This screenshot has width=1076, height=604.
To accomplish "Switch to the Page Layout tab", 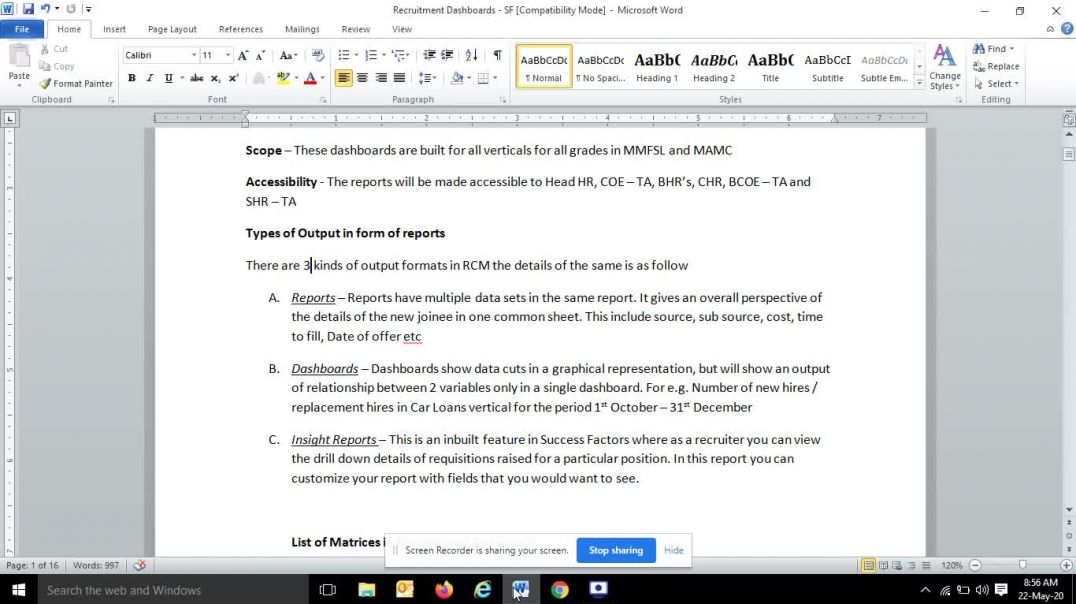I will (x=172, y=29).
